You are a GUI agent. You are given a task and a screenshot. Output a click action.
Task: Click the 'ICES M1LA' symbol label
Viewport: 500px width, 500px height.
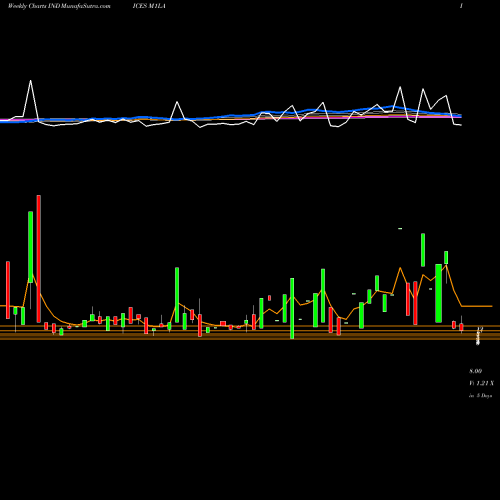click(149, 6)
